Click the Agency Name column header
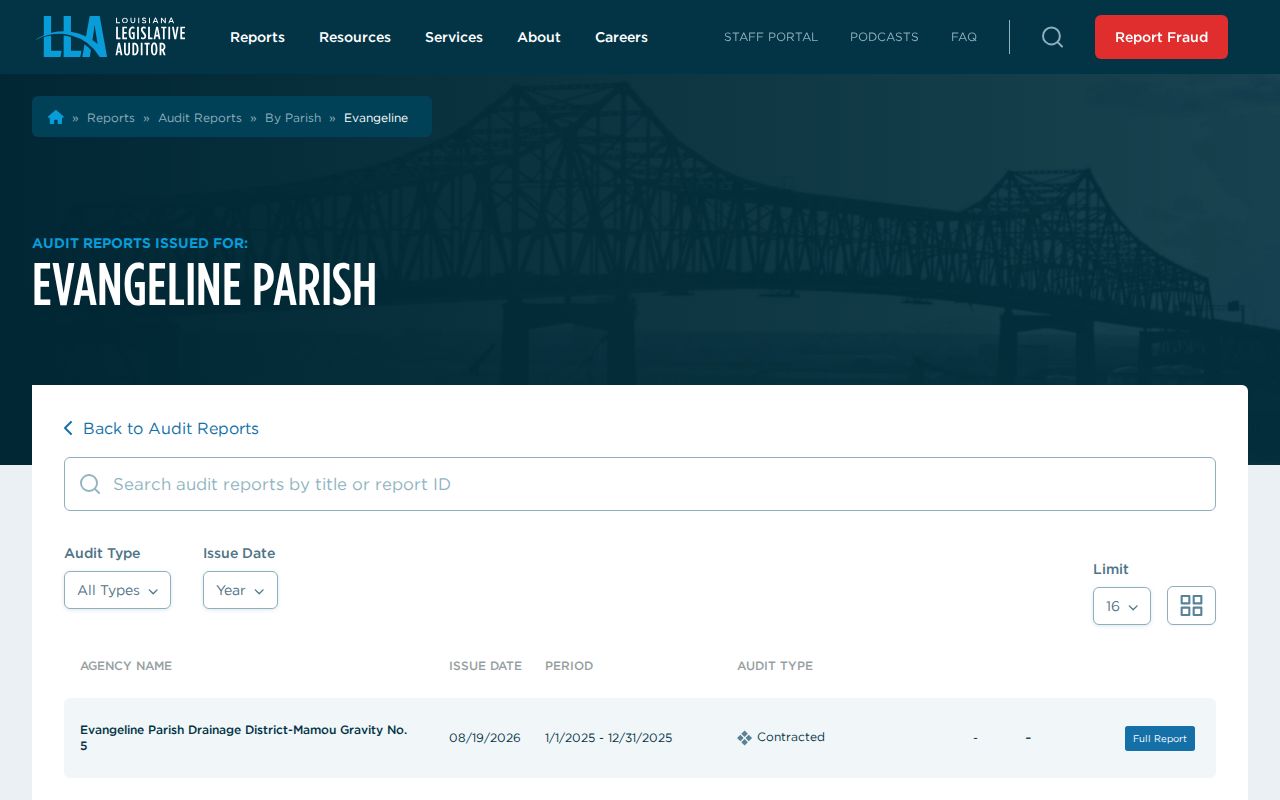 pos(126,666)
